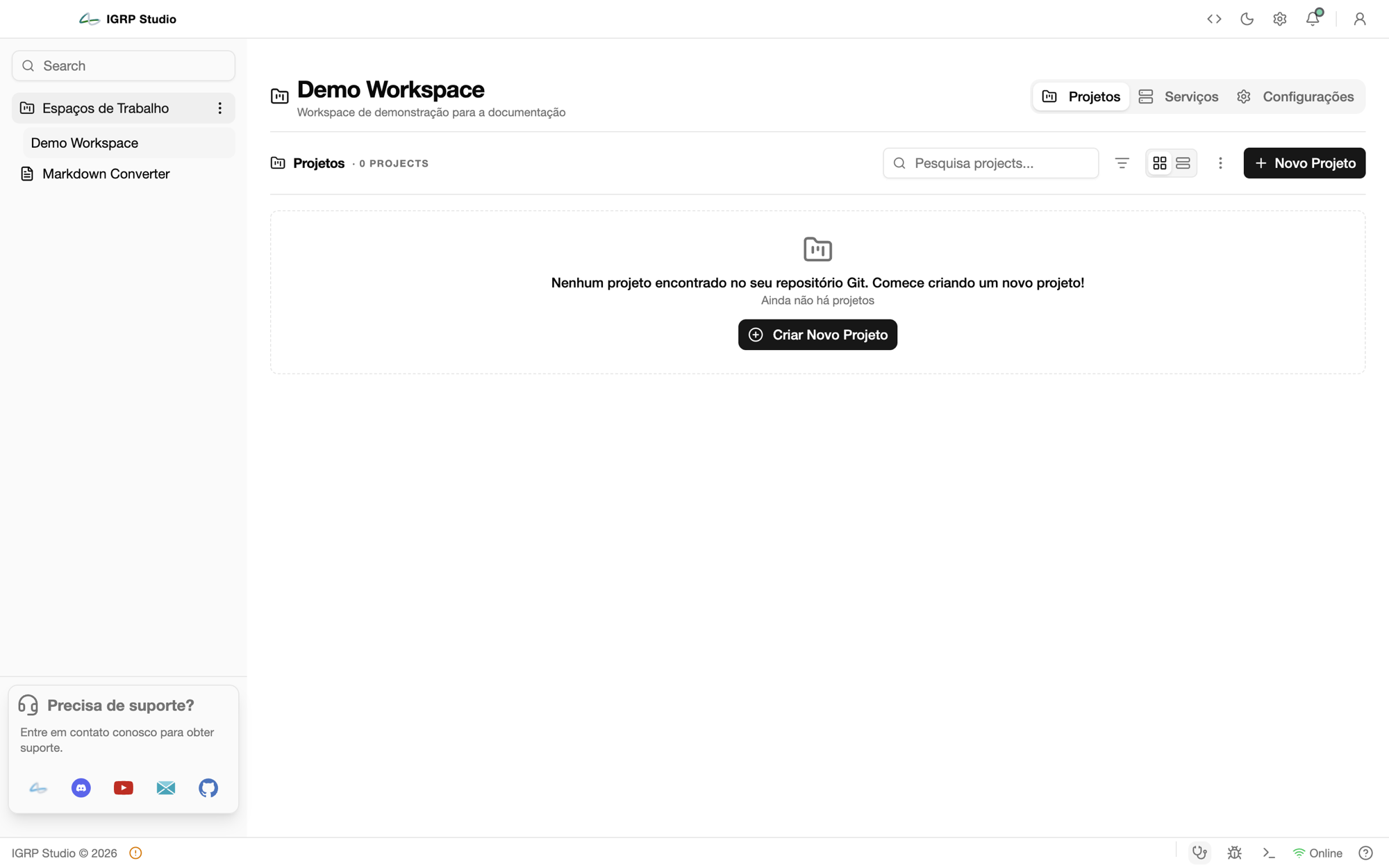Click Criar Novo Projeto button
Viewport: 1389px width, 868px height.
coord(817,335)
